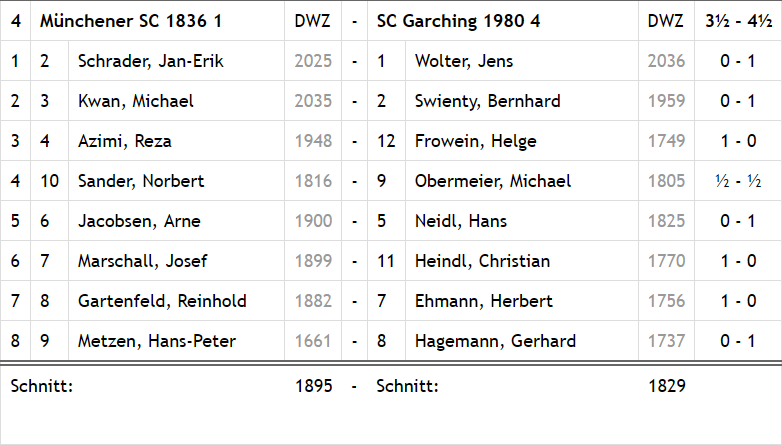Click the 3½ - 4½ match score

(x=738, y=21)
